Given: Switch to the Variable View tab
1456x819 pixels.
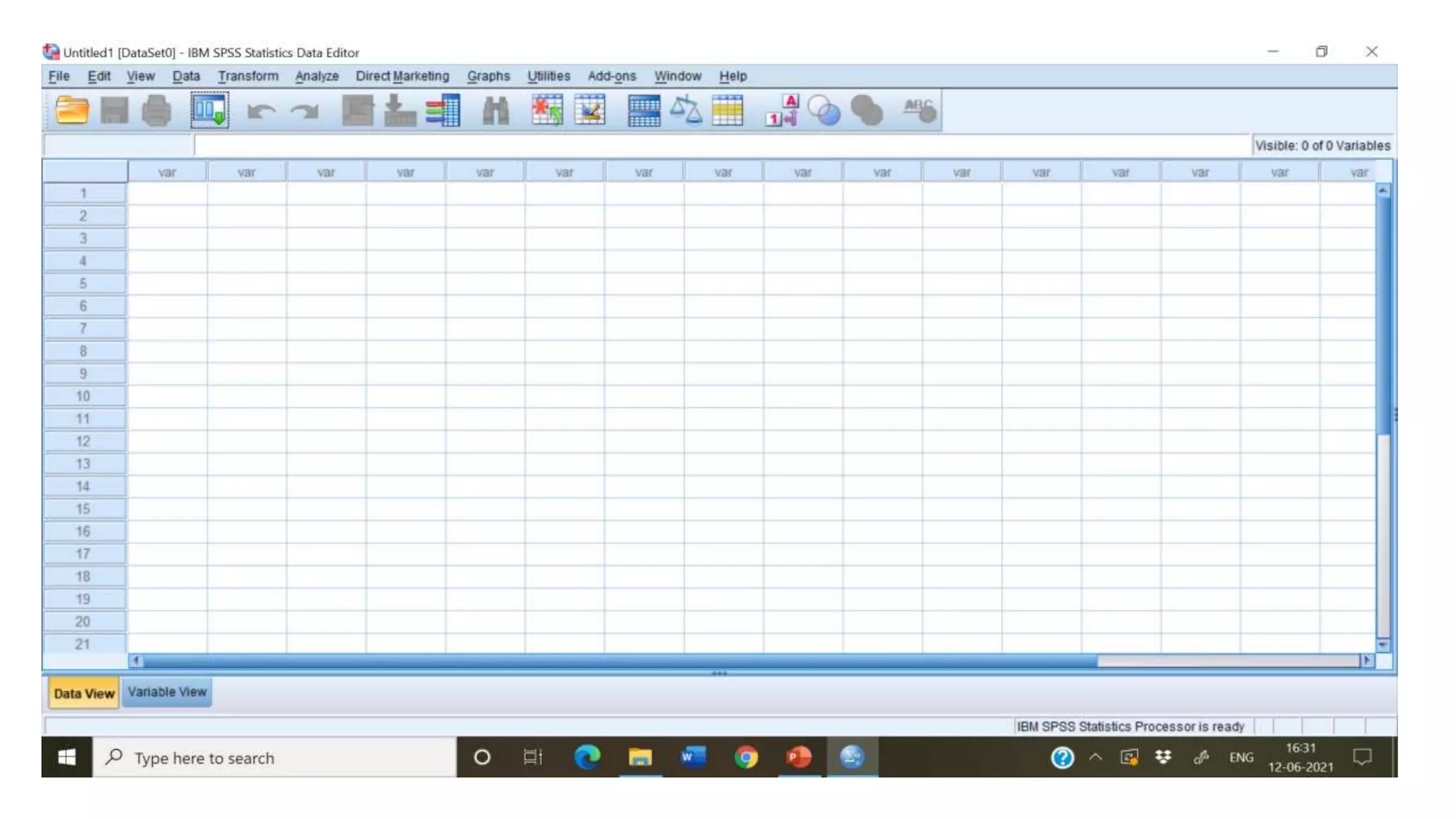Looking at the screenshot, I should pos(167,692).
